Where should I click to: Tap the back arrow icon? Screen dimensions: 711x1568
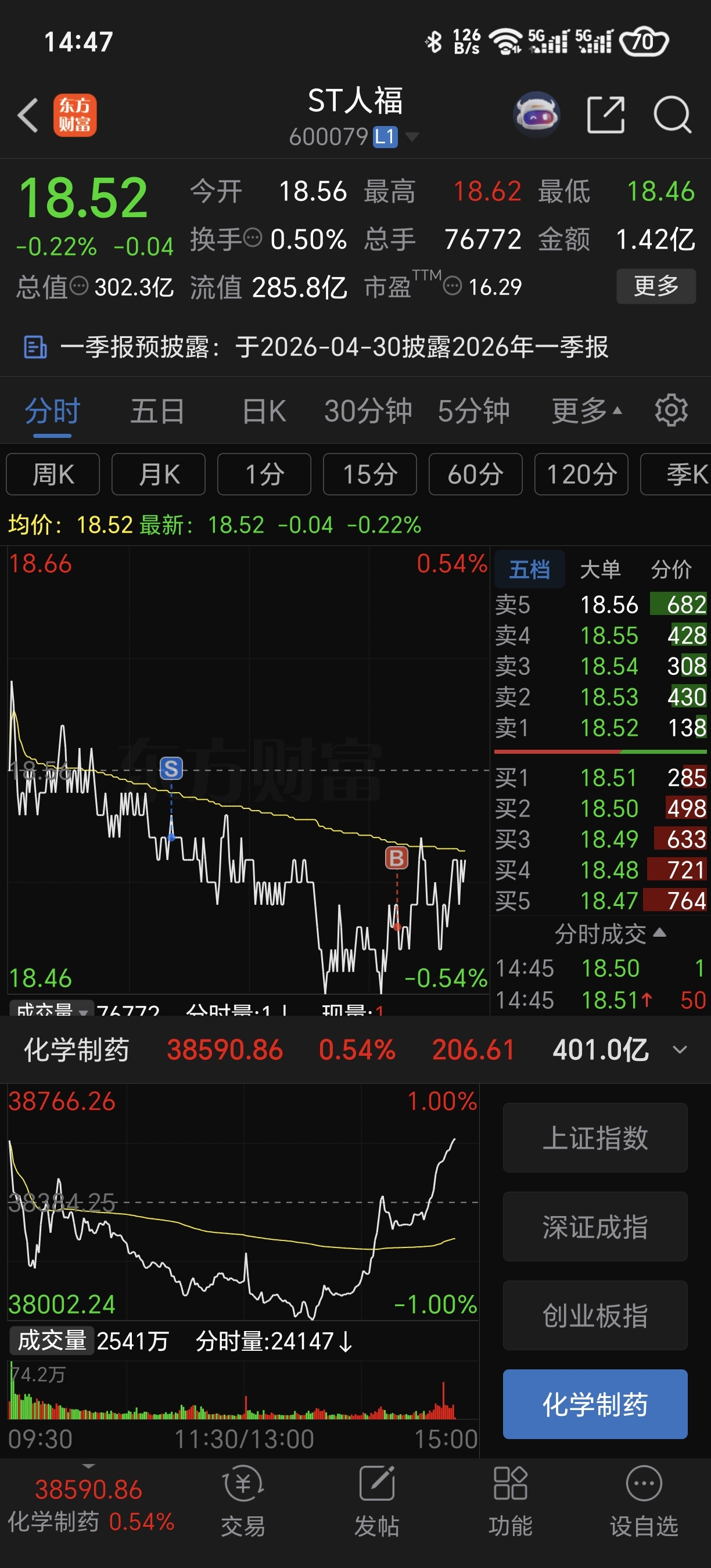28,114
